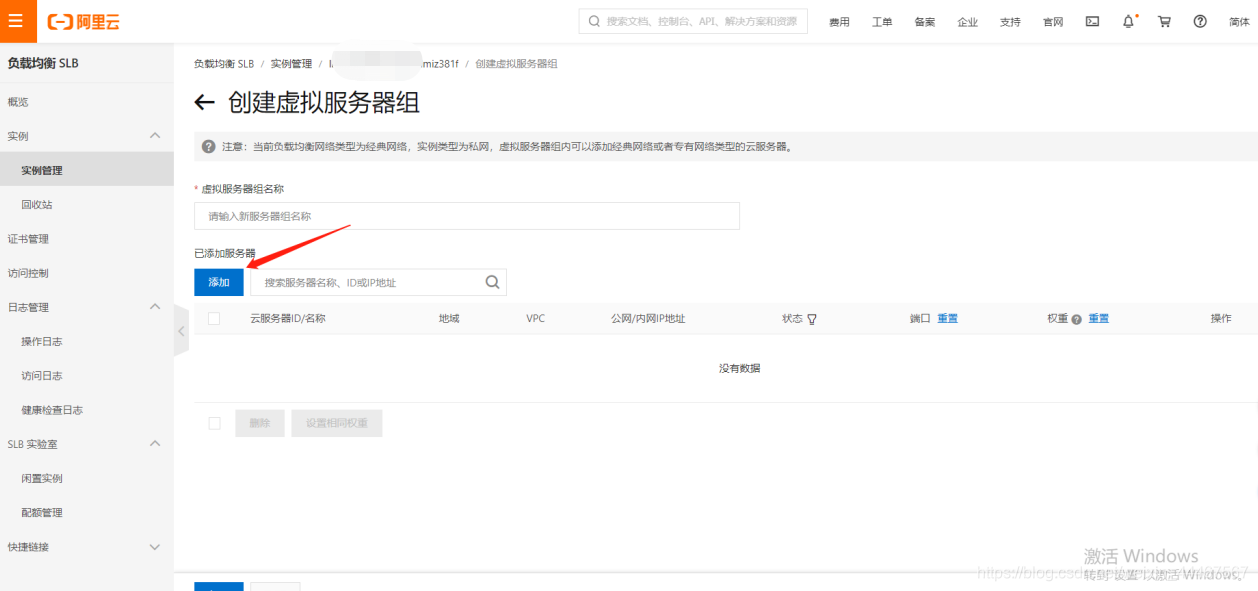Check the checkbox beside the 删除 button
The width and height of the screenshot is (1258, 591).
[x=214, y=422]
